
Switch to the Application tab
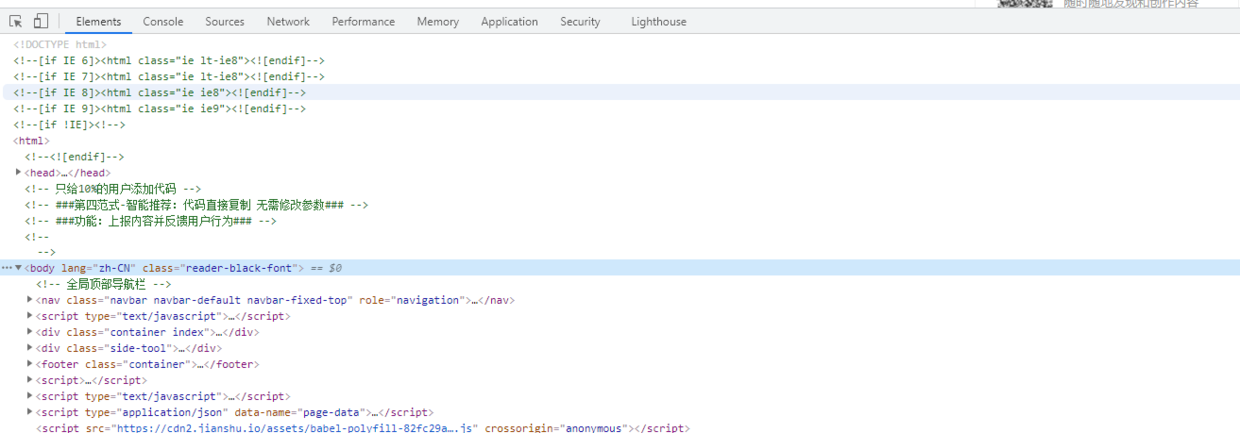pyautogui.click(x=509, y=21)
